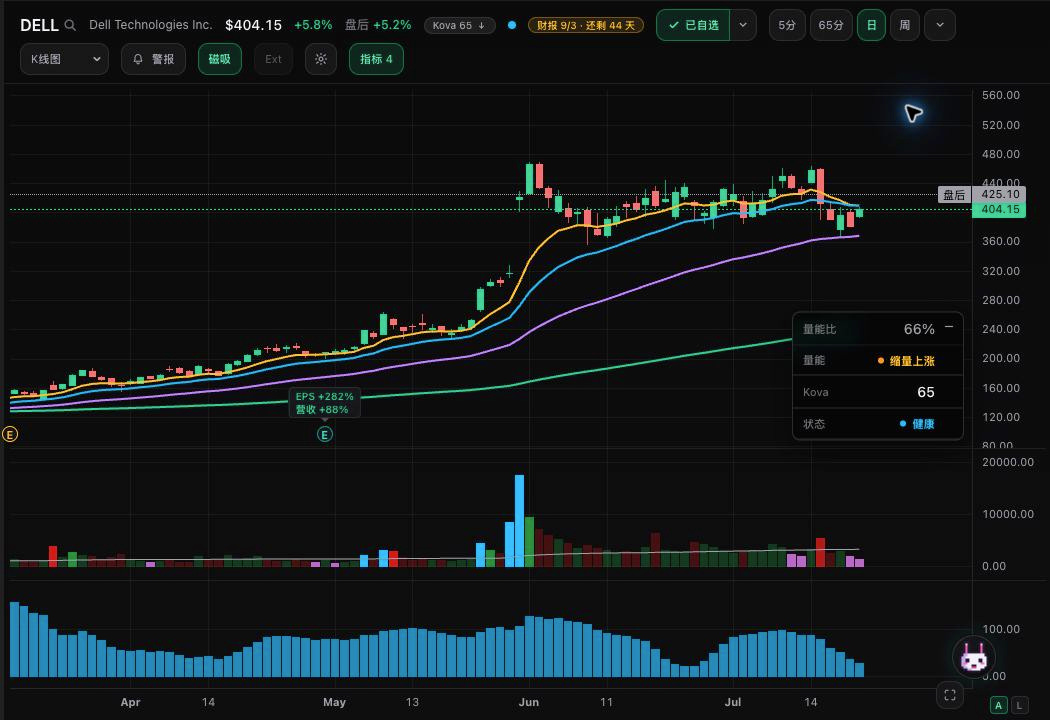
Task: Click the alert bell 警报 button
Action: (x=153, y=59)
